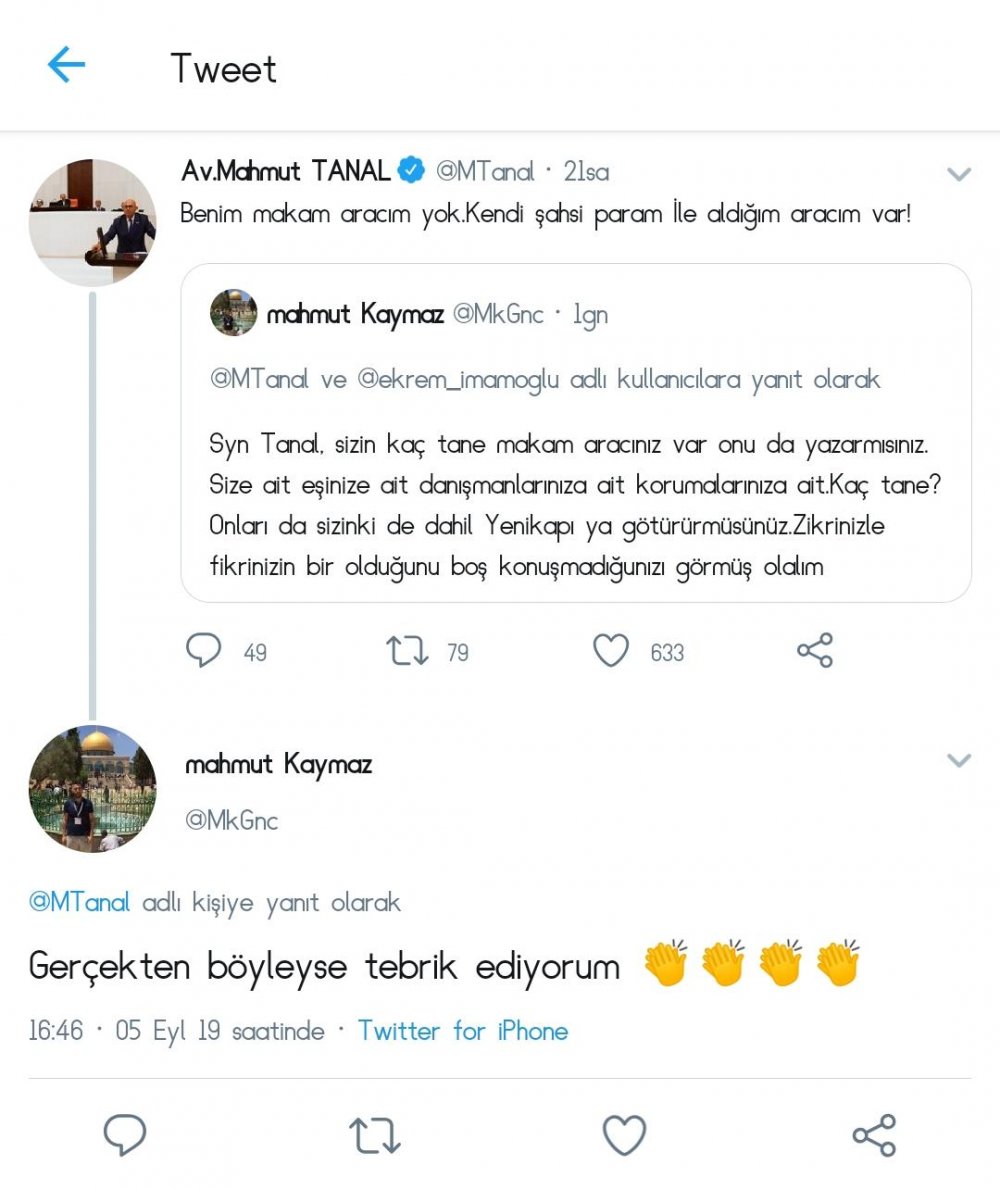The width and height of the screenshot is (1000, 1189).
Task: Open the quoted mahmut Kaymaz tweet text
Action: [x=575, y=505]
